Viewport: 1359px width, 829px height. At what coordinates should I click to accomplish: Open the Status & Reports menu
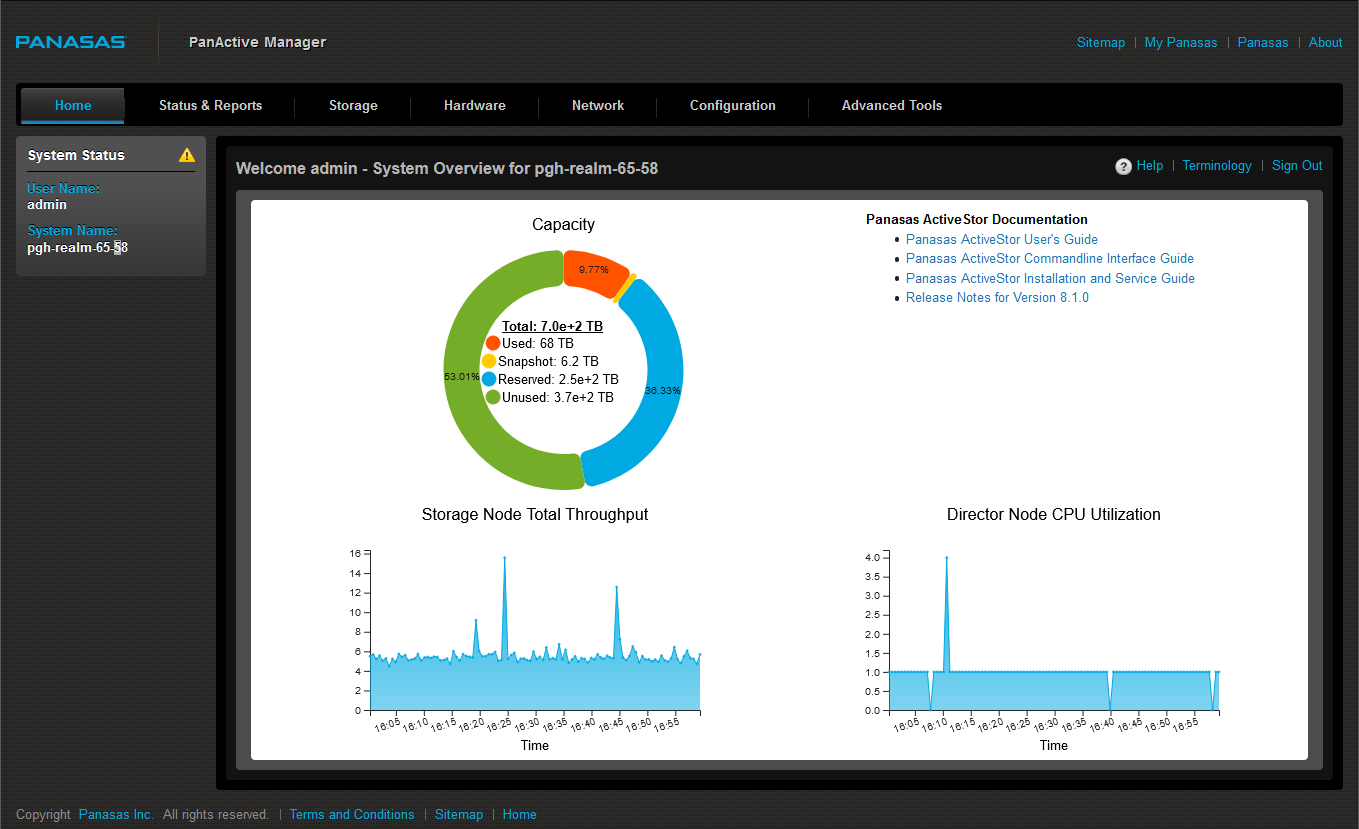coord(210,105)
